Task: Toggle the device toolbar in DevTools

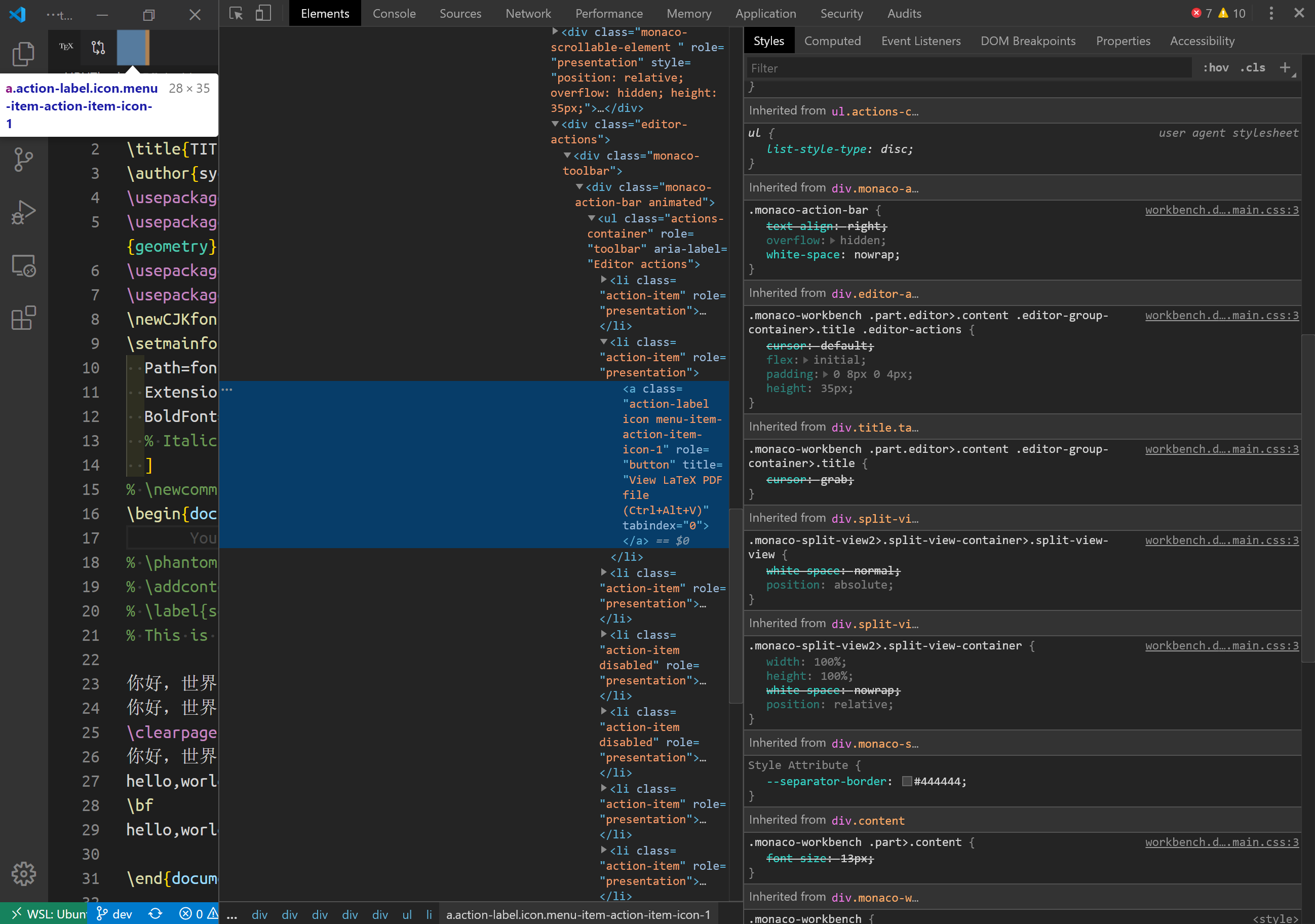Action: [x=263, y=13]
